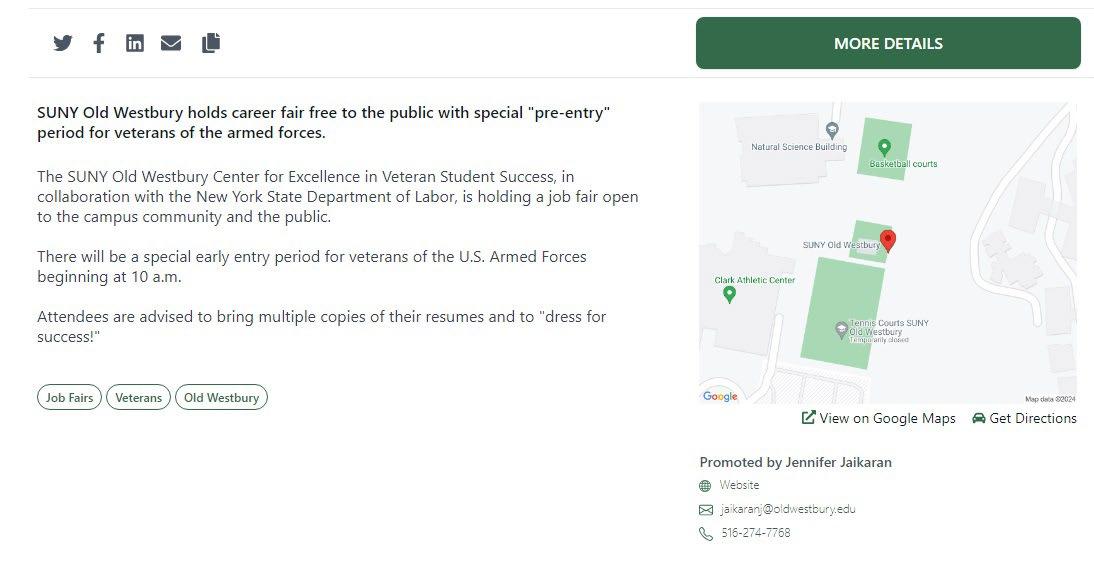This screenshot has height=564, width=1094.
Task: Click the Natural Science Building marker
Action: (x=832, y=130)
